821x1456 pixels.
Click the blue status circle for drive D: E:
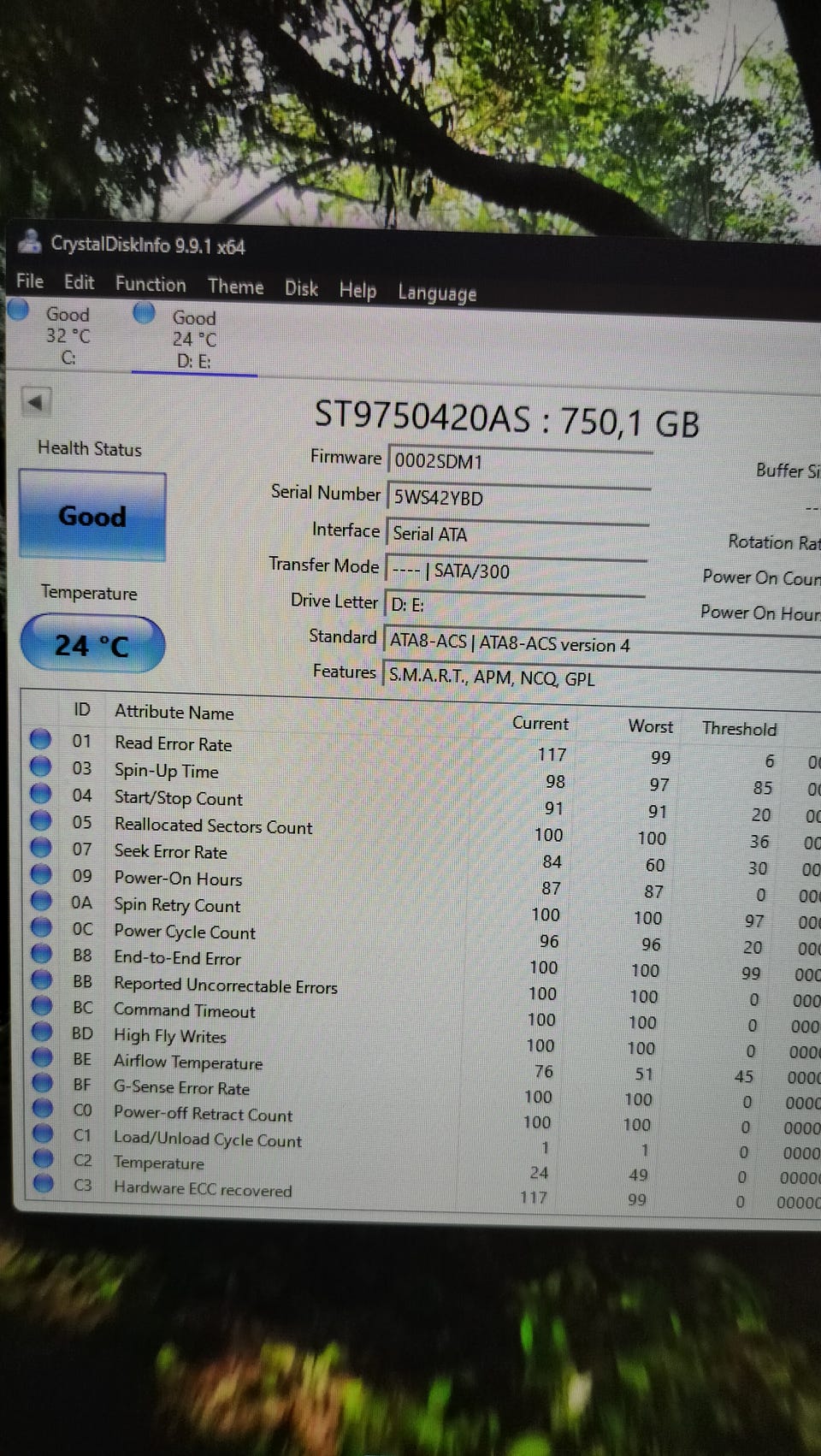(144, 313)
